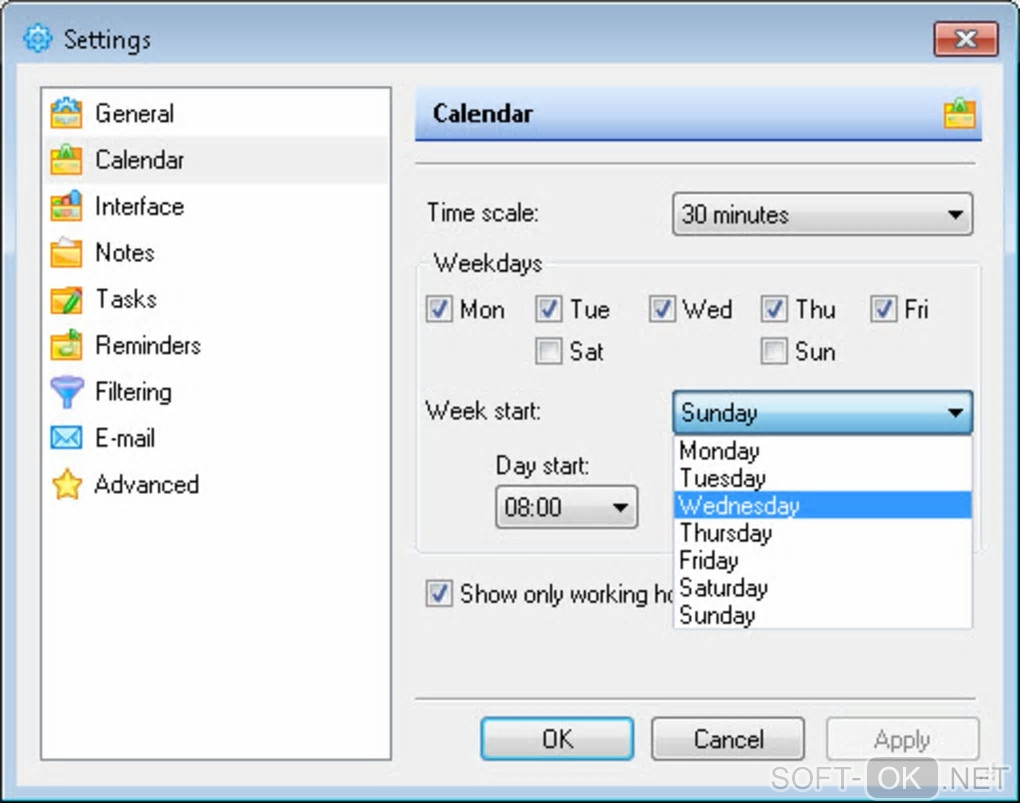Image resolution: width=1020 pixels, height=803 pixels.
Task: Click the Tasks pencil icon
Action: pyautogui.click(x=66, y=299)
